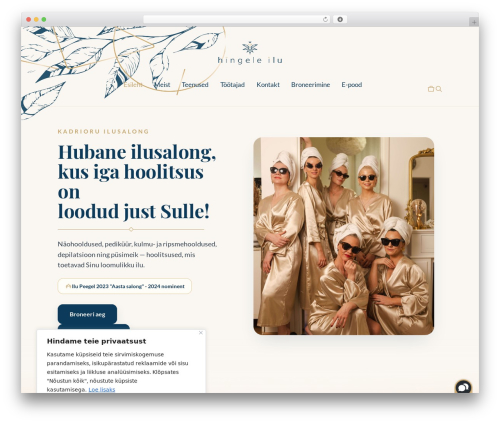Click the green fullscreen window button
The image size is (500, 423).
tap(44, 20)
